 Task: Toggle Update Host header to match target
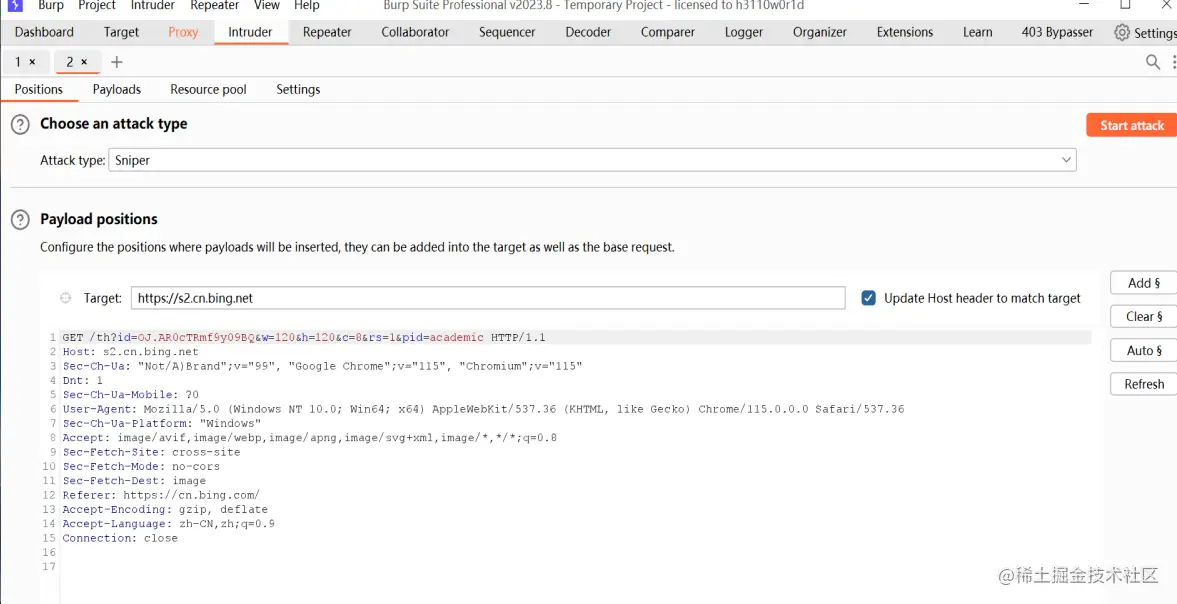tap(868, 298)
